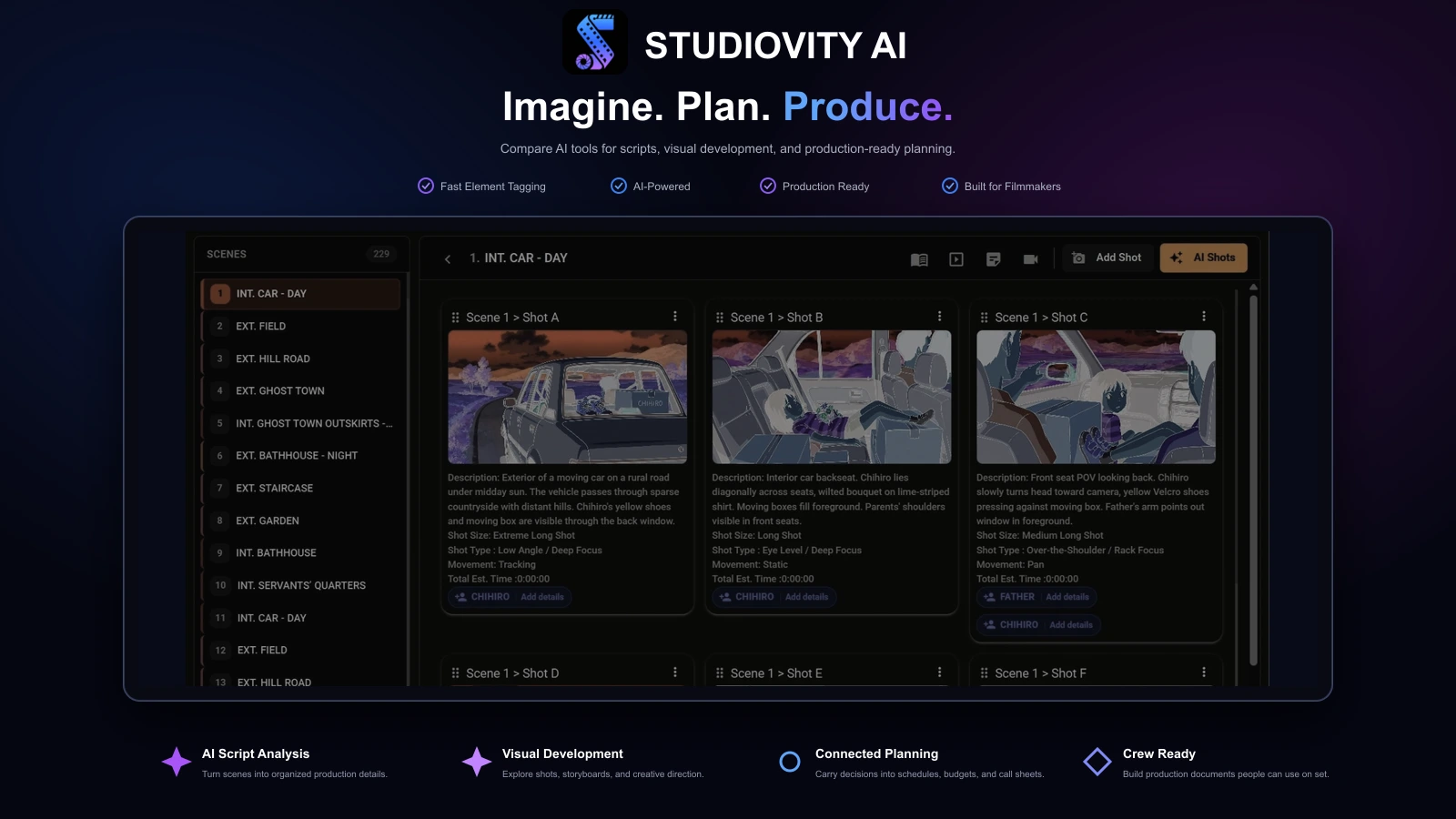Image resolution: width=1456 pixels, height=819 pixels.
Task: Select scene 12 EXT. FIELD
Action: 300,650
